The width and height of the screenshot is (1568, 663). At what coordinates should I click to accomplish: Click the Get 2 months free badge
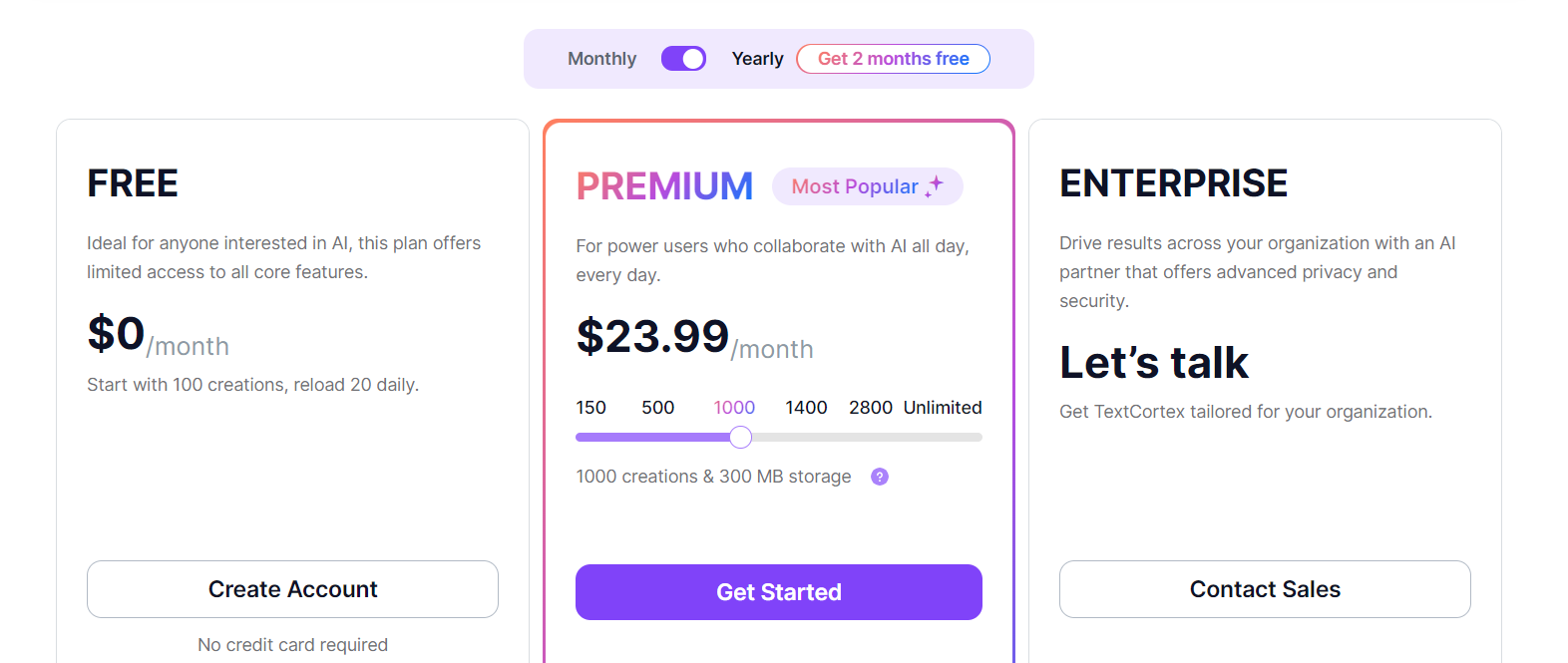(893, 58)
